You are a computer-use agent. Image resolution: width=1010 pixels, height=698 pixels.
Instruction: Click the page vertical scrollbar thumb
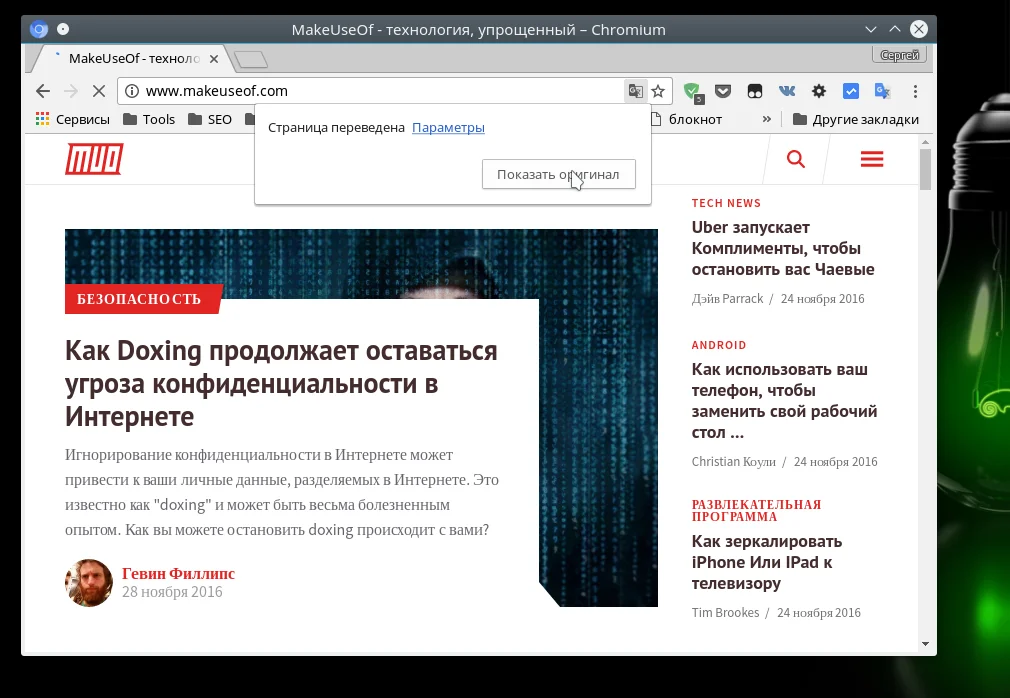tap(925, 169)
